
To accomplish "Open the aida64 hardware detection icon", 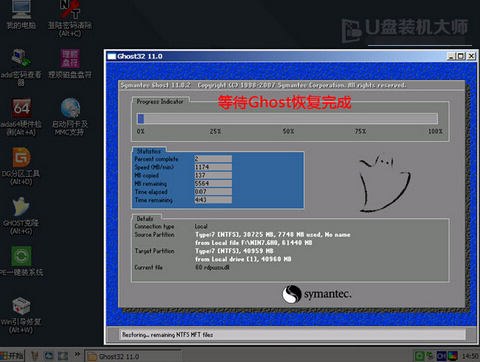I will (x=21, y=117).
